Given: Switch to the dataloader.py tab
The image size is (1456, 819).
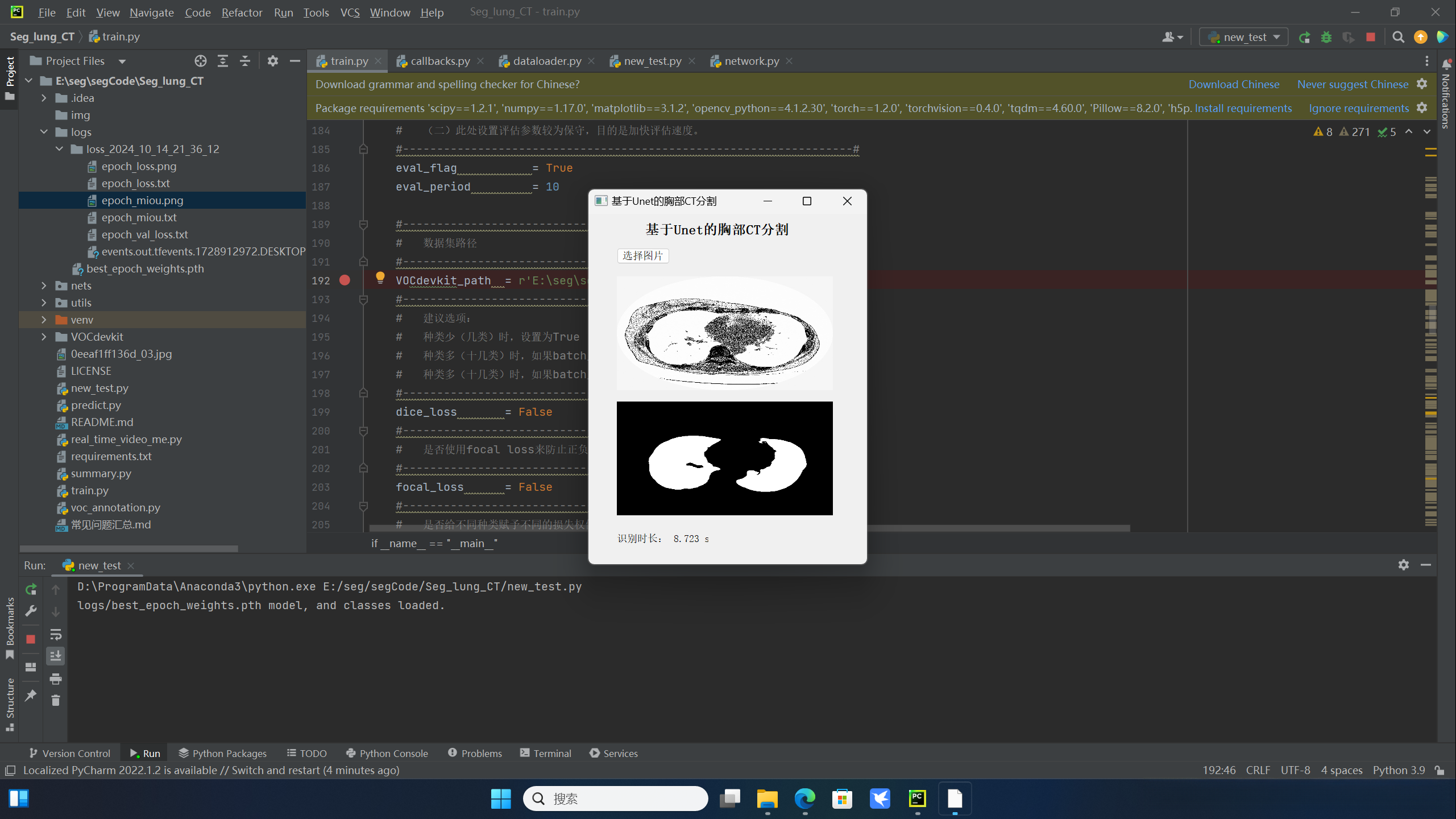Looking at the screenshot, I should pyautogui.click(x=546, y=61).
